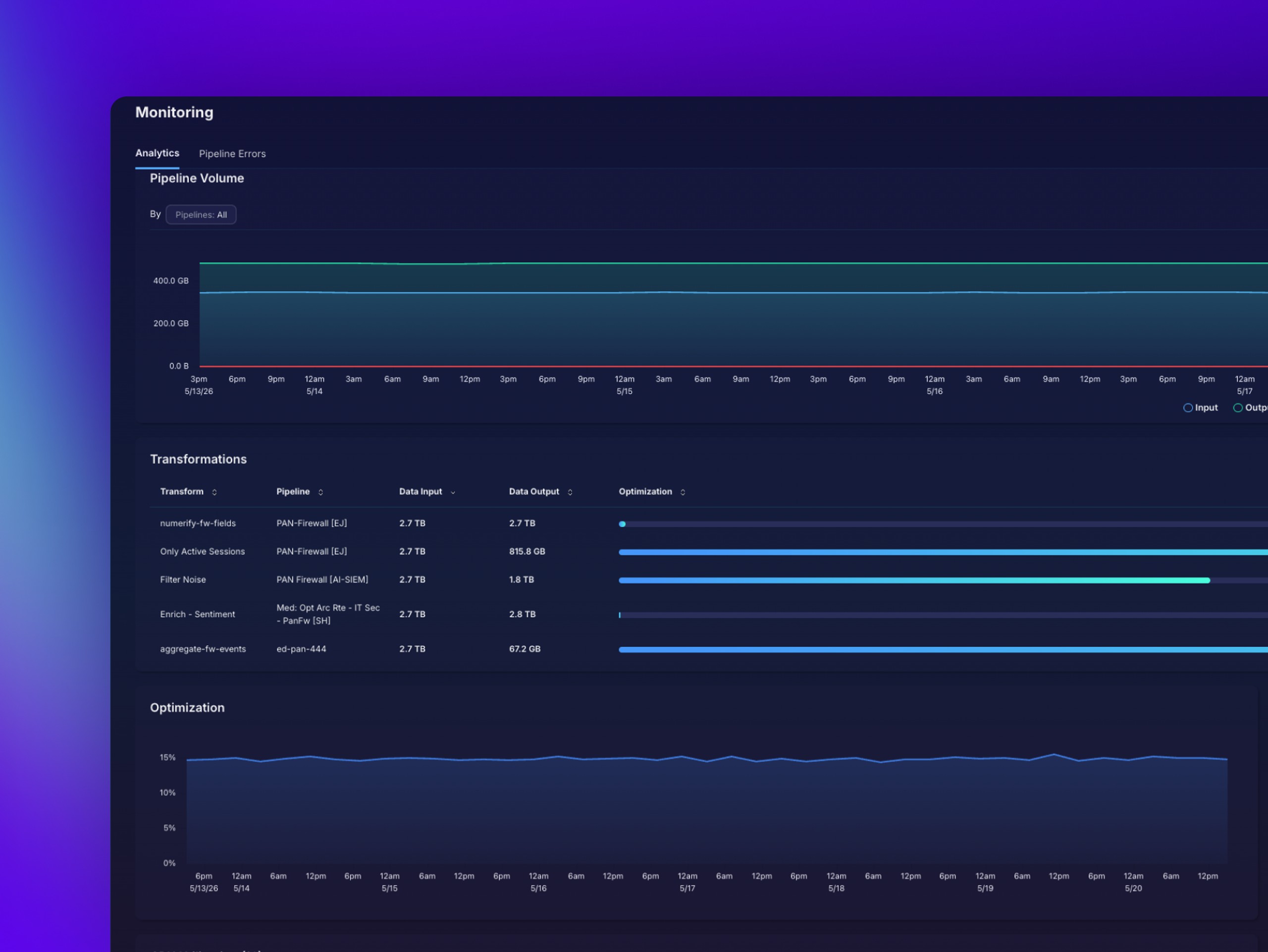Click the 815.8 GB data output value
The image size is (1268, 952).
tap(527, 551)
